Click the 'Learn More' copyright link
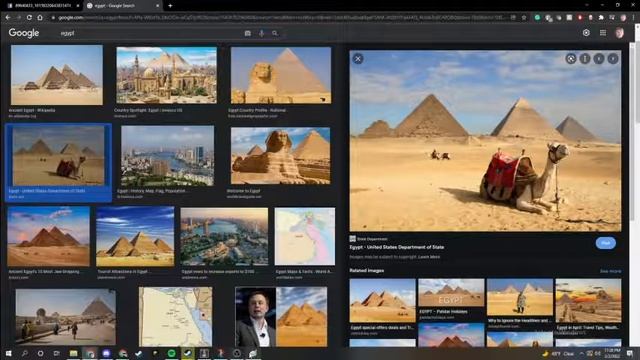The height and width of the screenshot is (360, 640). 429,257
